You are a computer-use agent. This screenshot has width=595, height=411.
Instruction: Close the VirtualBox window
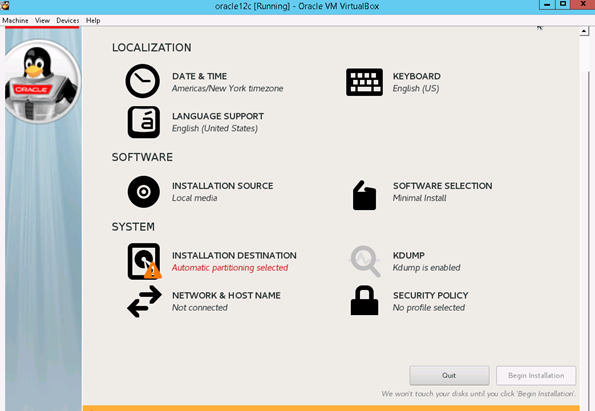point(583,5)
